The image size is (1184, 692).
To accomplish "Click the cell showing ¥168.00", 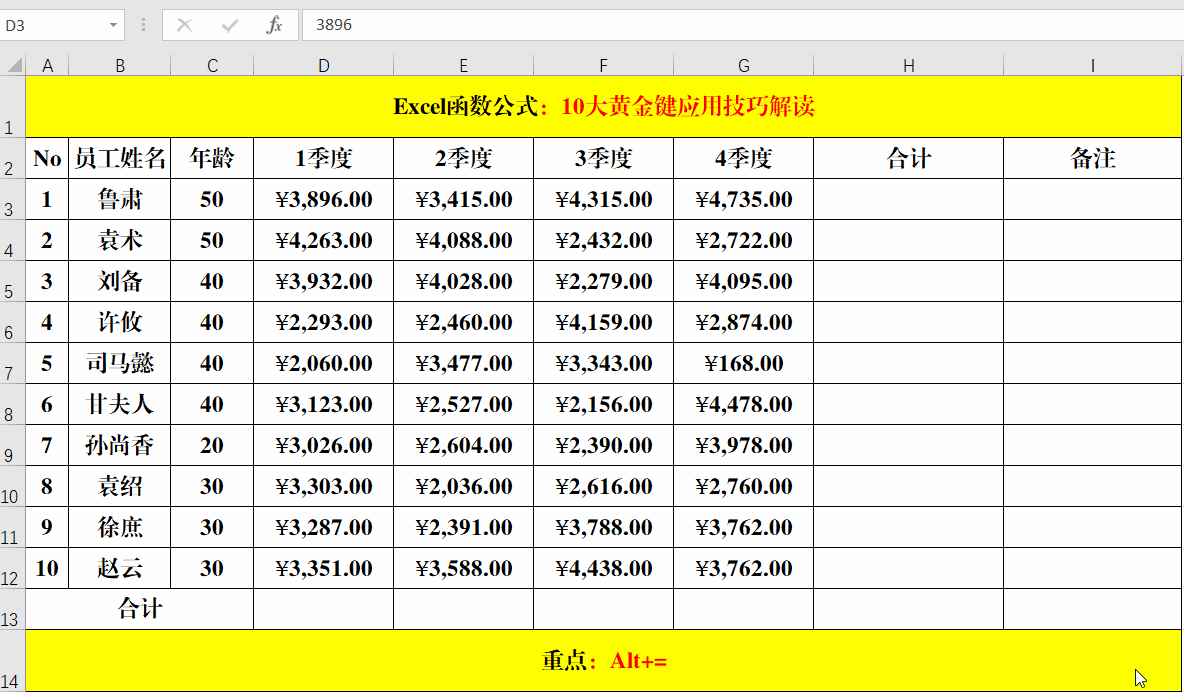I will (x=744, y=363).
